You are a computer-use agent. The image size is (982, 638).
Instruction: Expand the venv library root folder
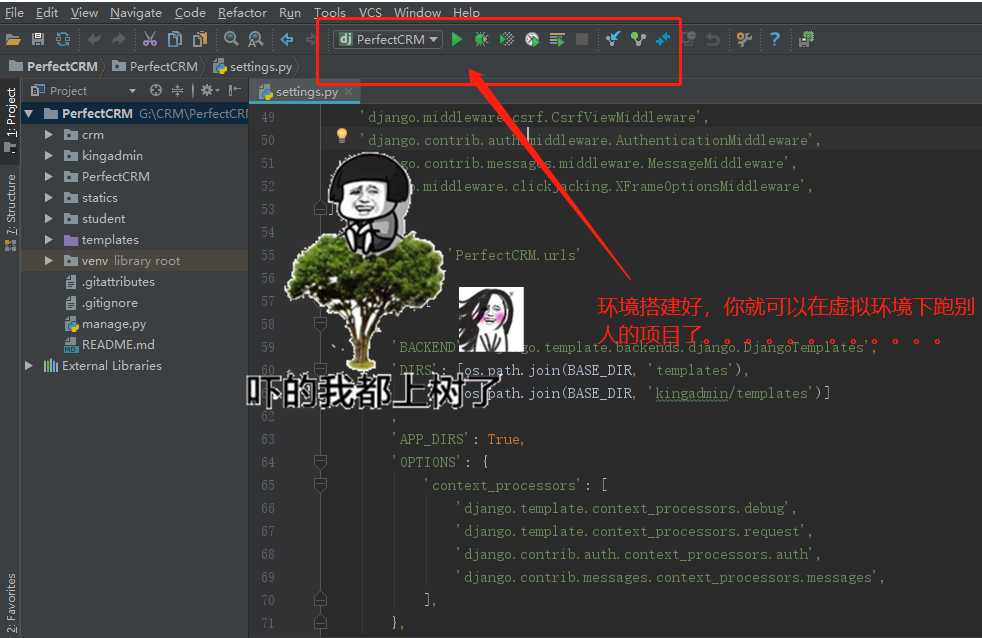48,260
